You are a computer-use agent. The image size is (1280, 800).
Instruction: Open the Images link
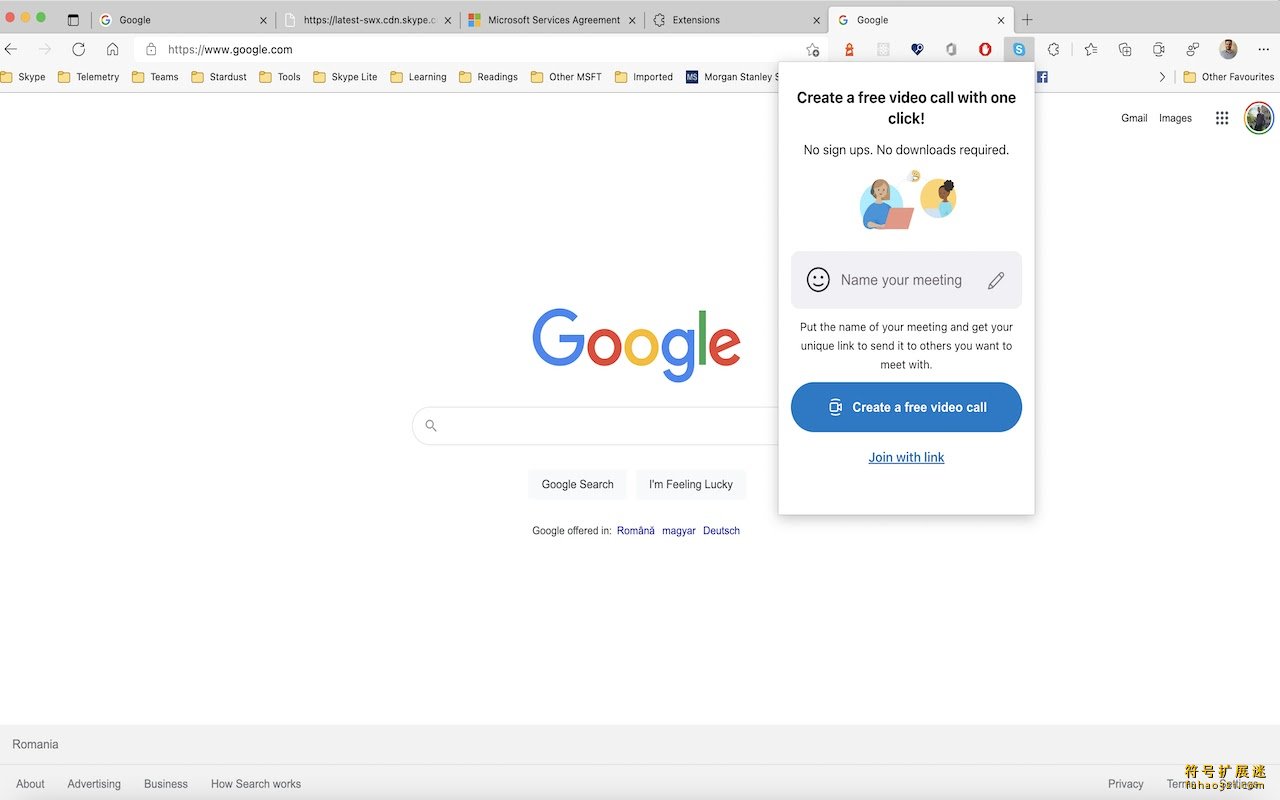coord(1175,118)
